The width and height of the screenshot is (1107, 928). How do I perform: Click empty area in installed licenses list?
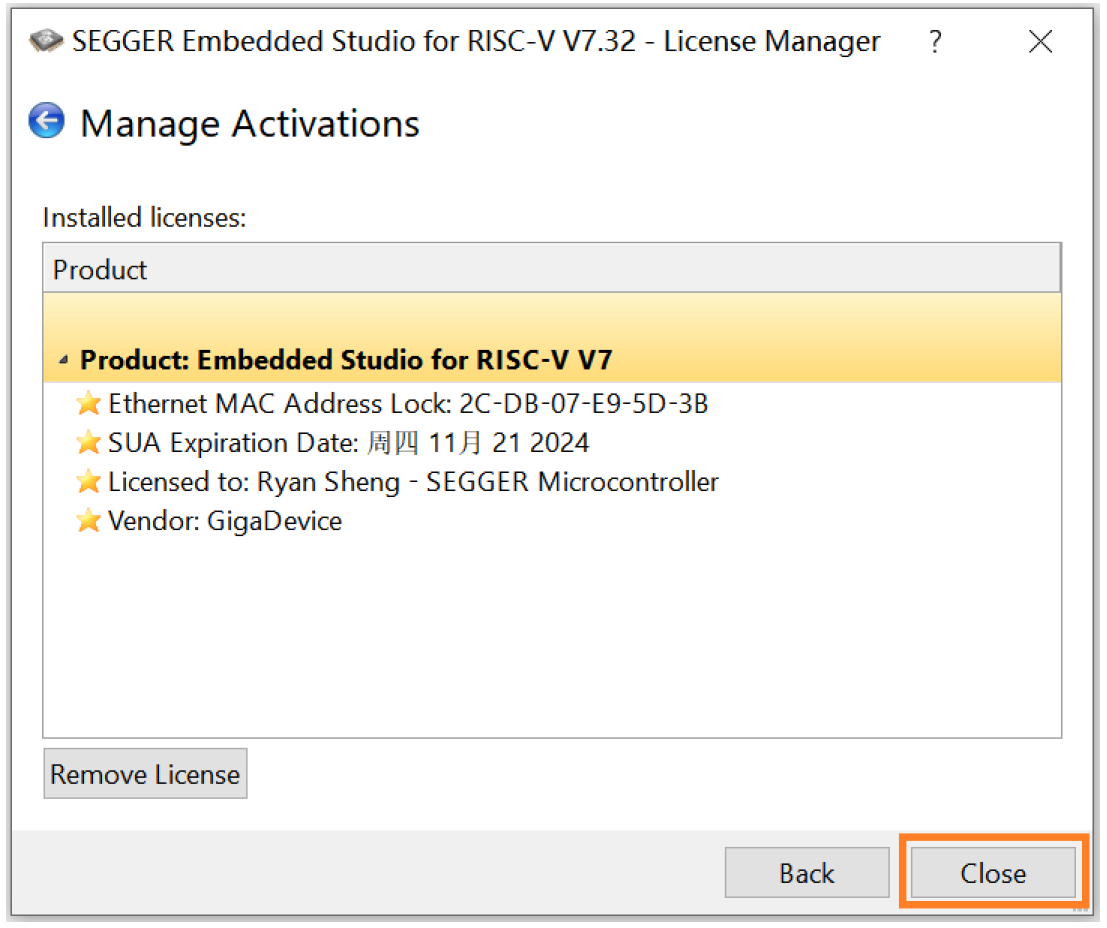tap(550, 640)
